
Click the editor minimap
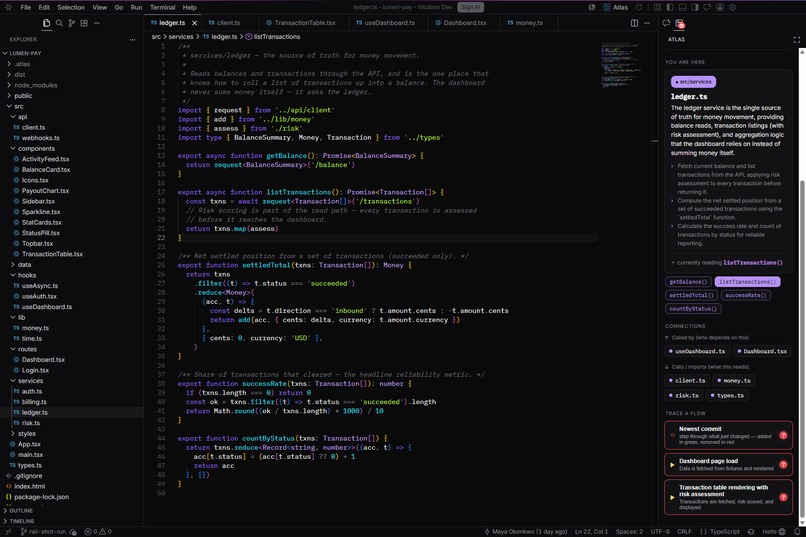pyautogui.click(x=622, y=67)
